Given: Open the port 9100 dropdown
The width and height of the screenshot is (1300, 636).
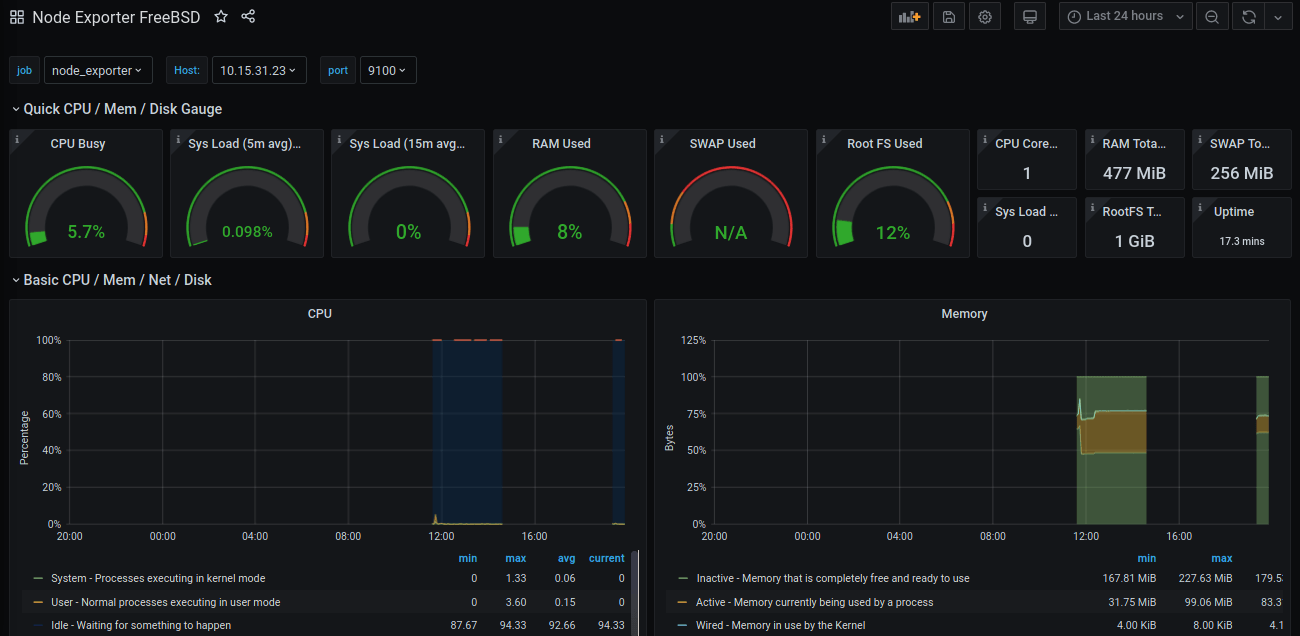Looking at the screenshot, I should (x=387, y=70).
